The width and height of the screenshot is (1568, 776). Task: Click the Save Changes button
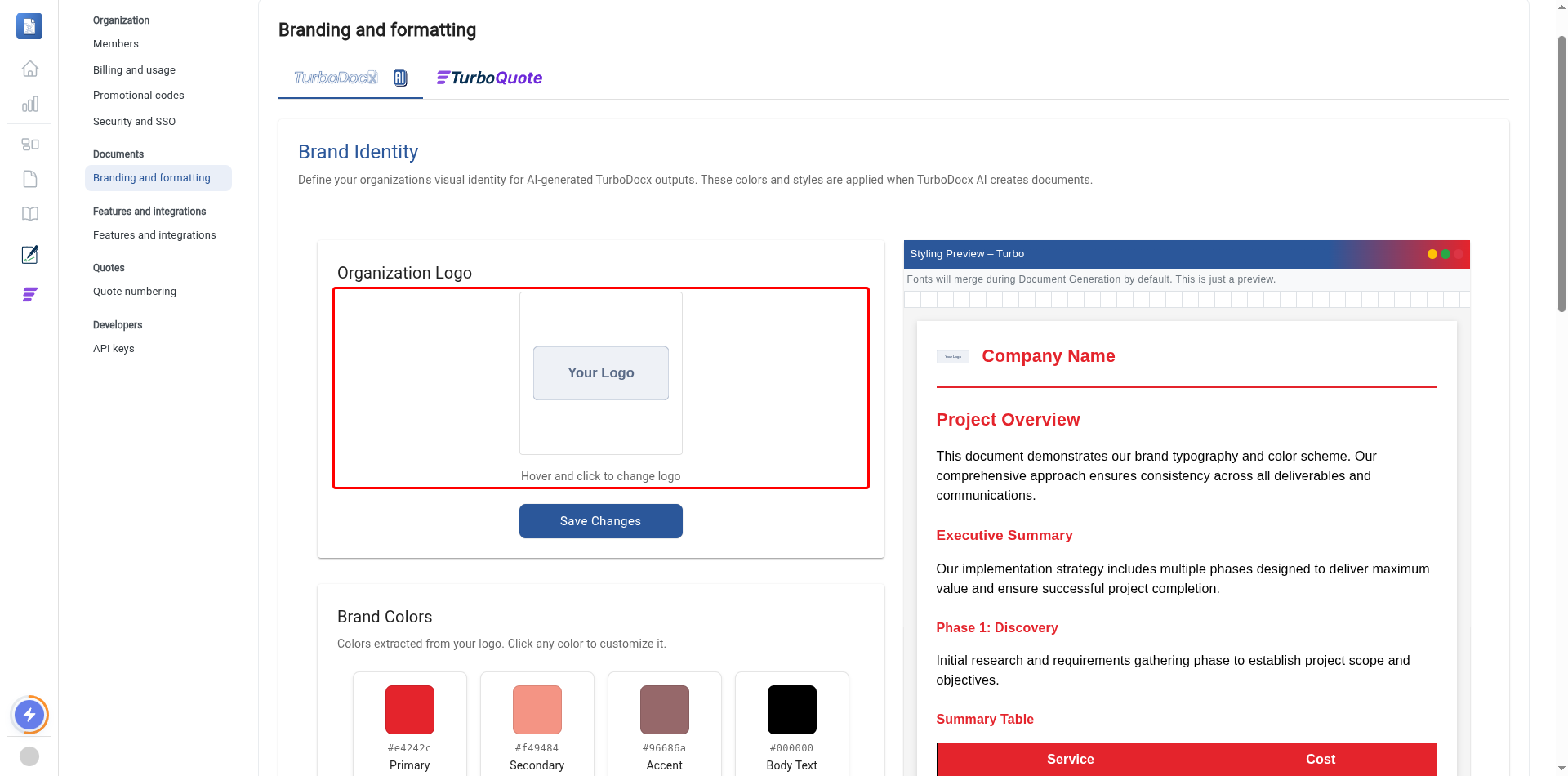point(601,521)
